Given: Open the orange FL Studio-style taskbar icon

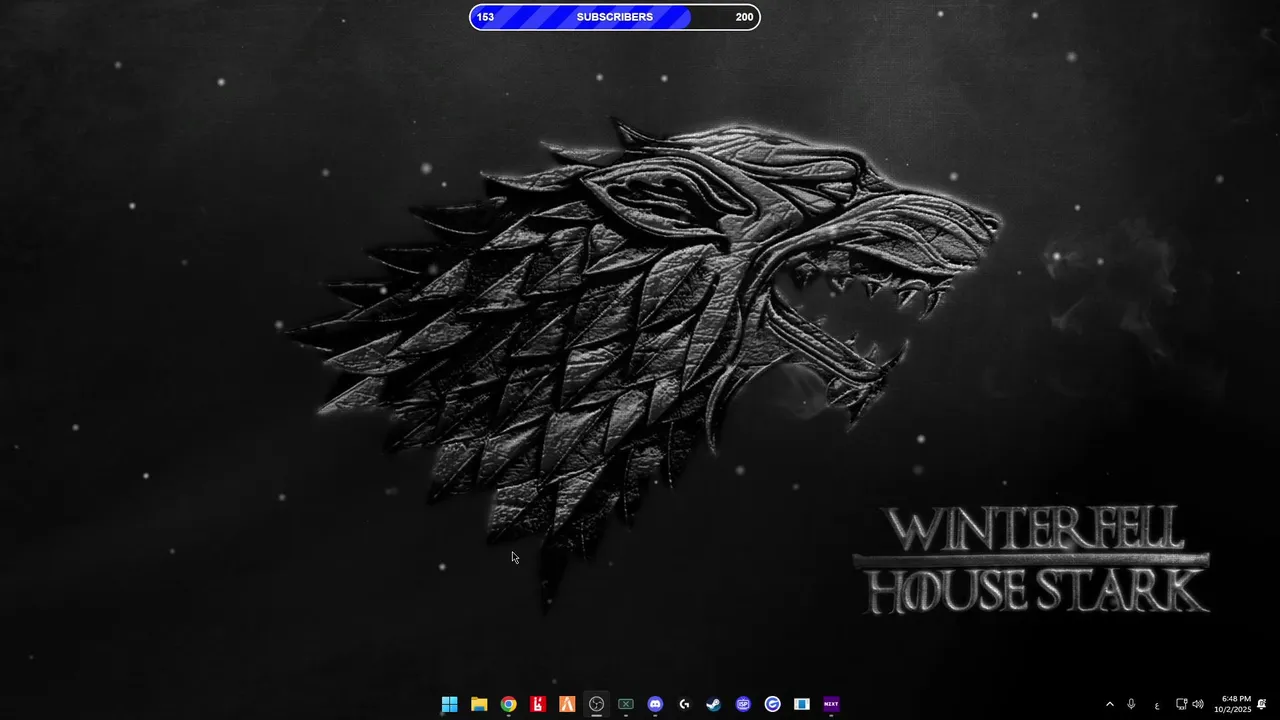Looking at the screenshot, I should (x=567, y=704).
